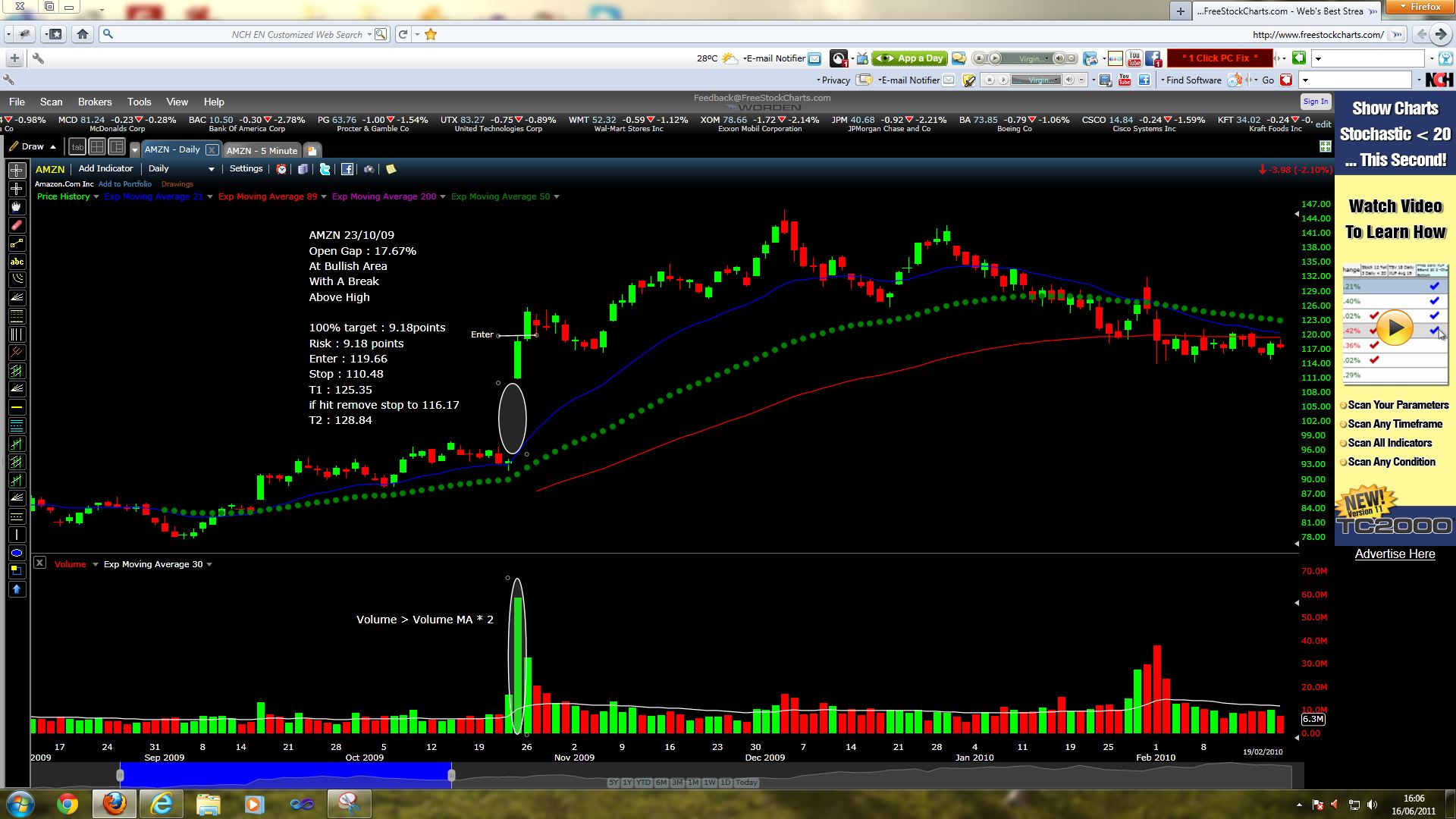Switch to the AMZN - 5 Minute tab
The width and height of the screenshot is (1456, 819).
pyautogui.click(x=262, y=150)
